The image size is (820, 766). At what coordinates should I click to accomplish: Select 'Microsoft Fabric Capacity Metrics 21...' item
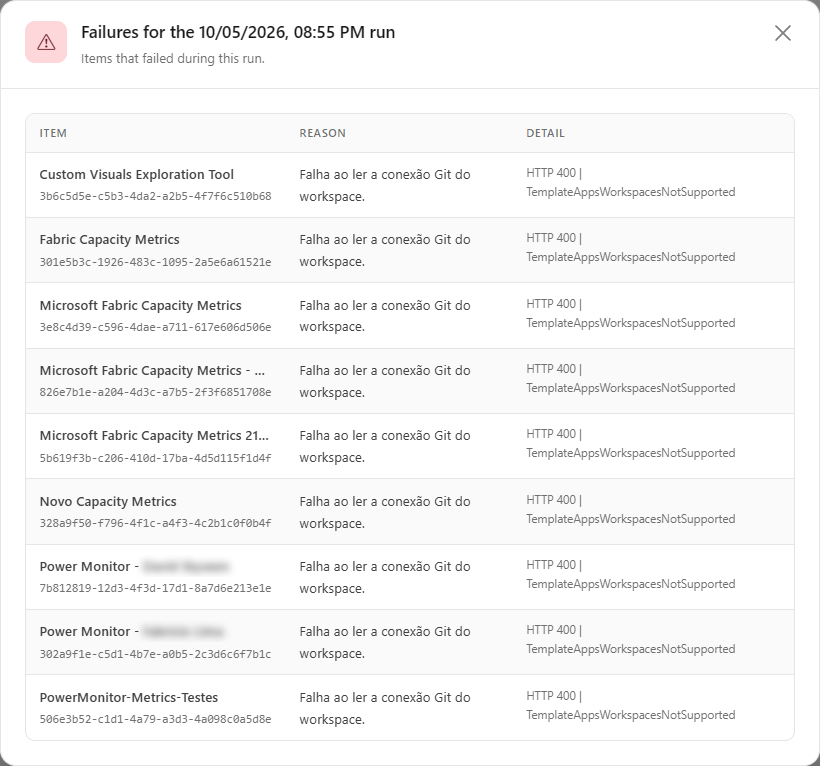(154, 436)
